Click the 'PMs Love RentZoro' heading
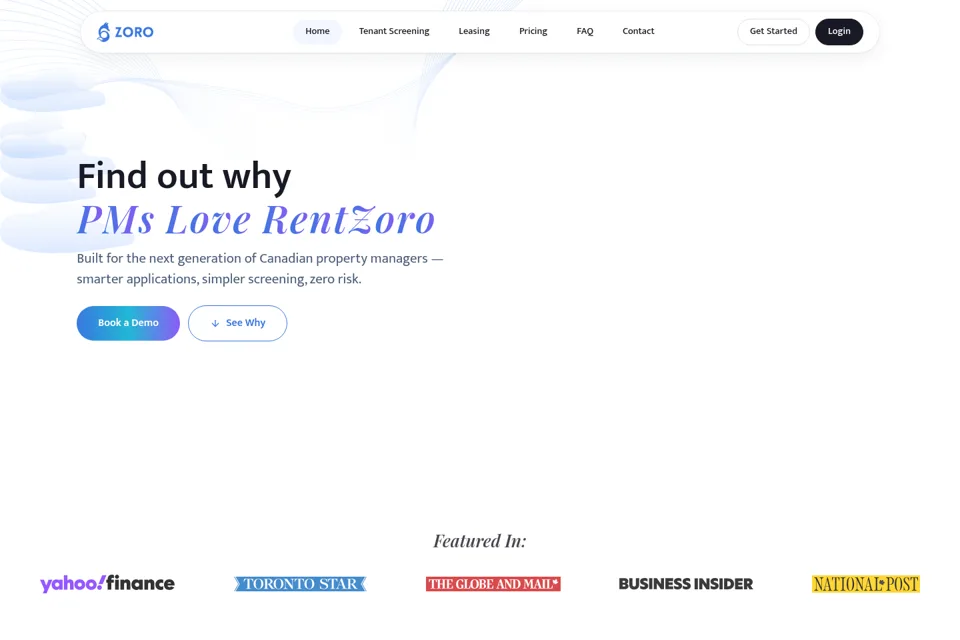 click(256, 219)
